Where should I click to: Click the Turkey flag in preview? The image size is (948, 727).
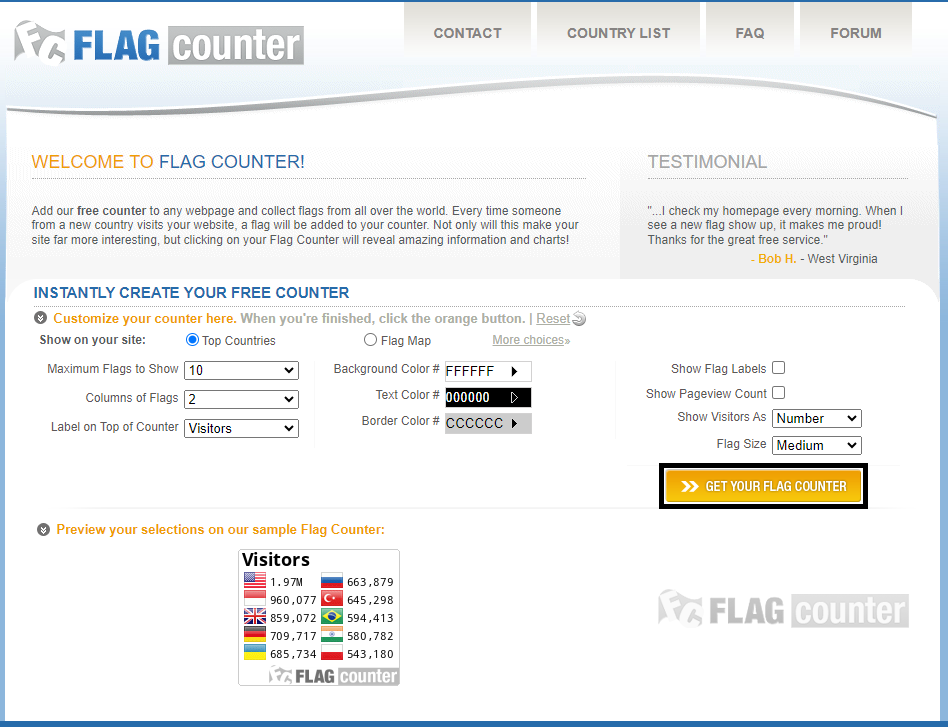(332, 598)
